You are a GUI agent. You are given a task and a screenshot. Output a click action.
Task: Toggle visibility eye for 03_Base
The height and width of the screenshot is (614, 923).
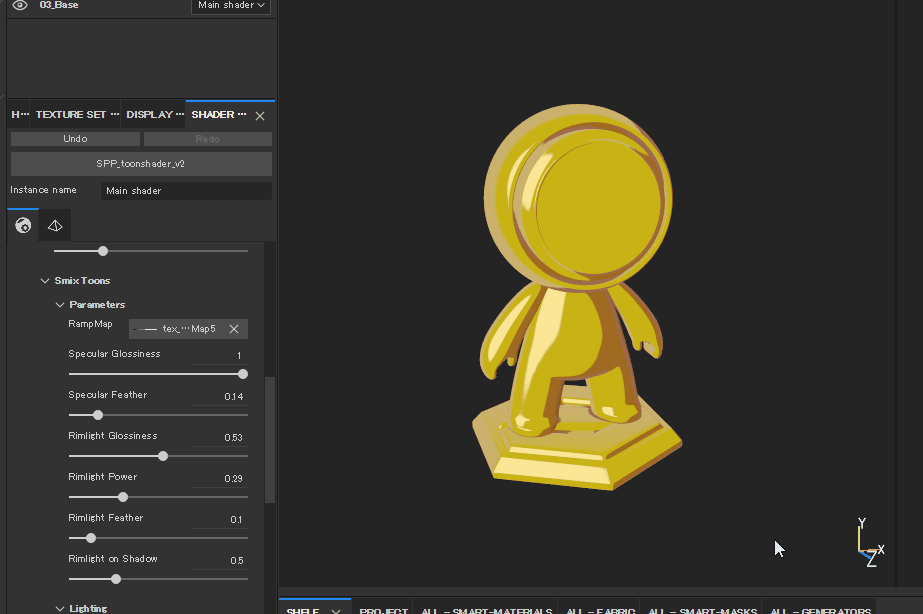[x=20, y=5]
